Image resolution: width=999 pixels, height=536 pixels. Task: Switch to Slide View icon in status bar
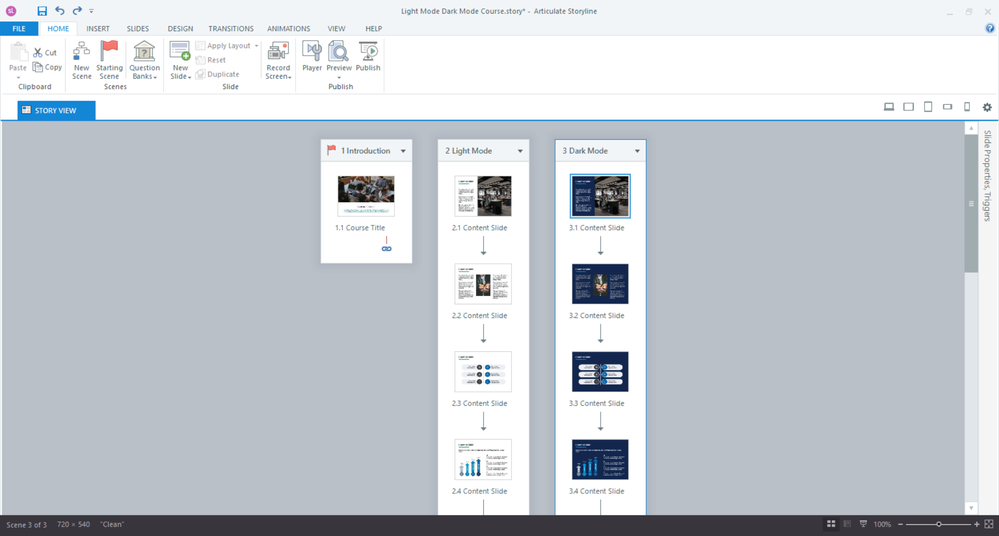pyautogui.click(x=847, y=524)
